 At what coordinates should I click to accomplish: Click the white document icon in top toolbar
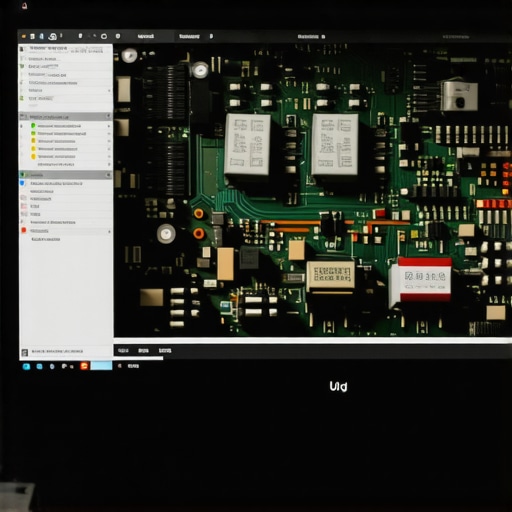coord(32,36)
